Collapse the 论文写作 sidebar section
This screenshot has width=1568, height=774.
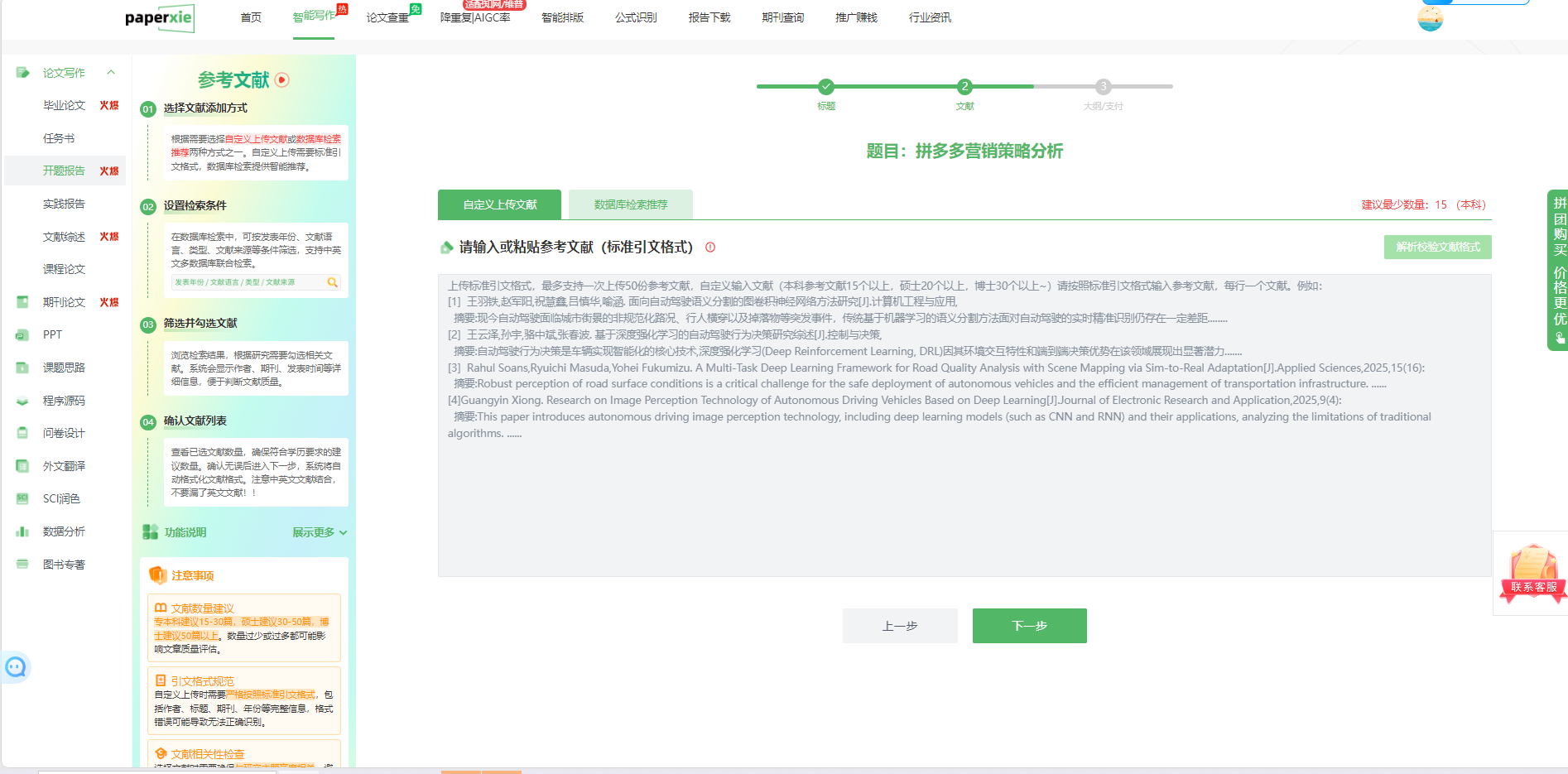tap(111, 73)
